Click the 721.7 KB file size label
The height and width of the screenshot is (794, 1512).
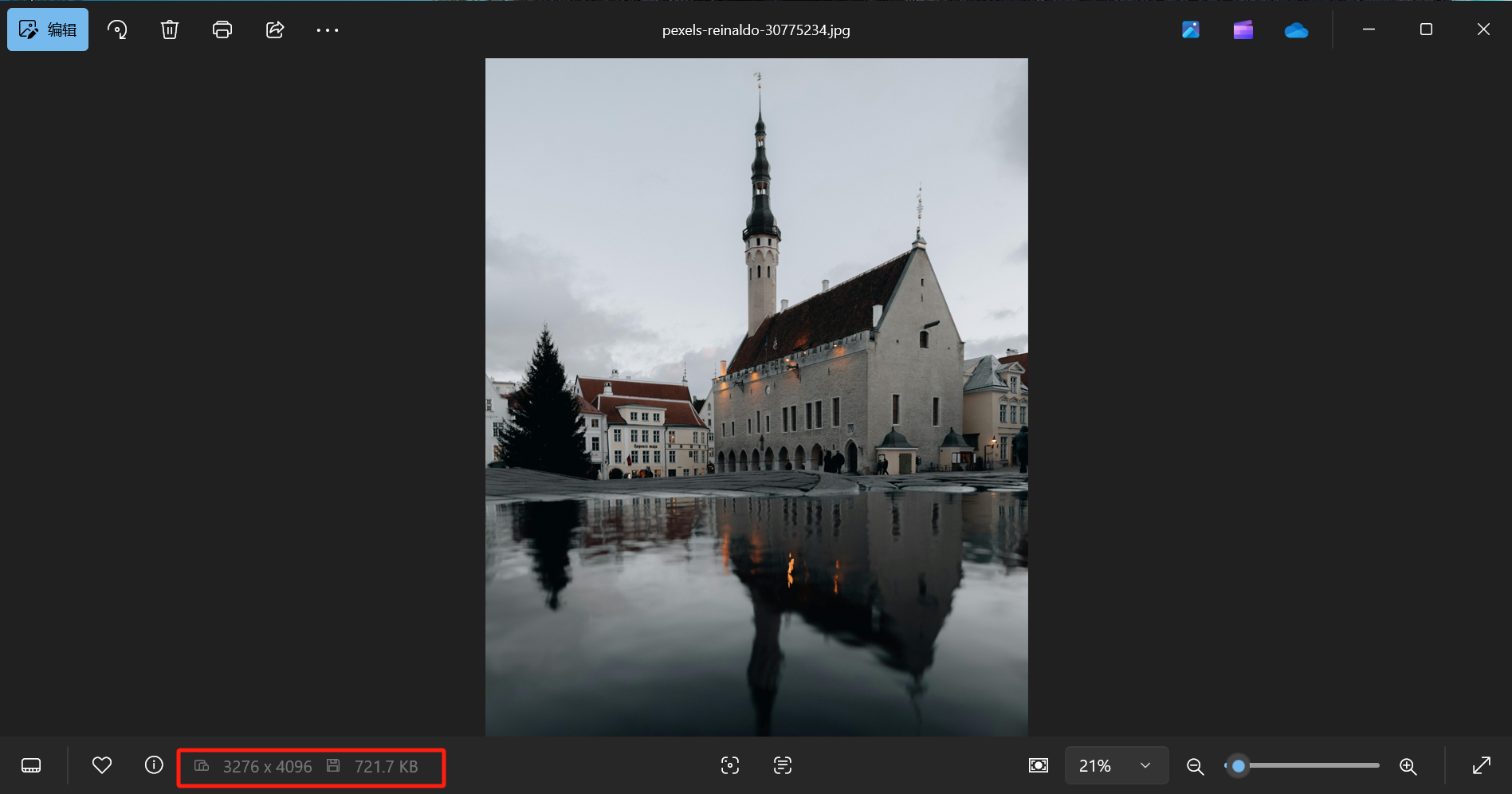click(x=386, y=766)
